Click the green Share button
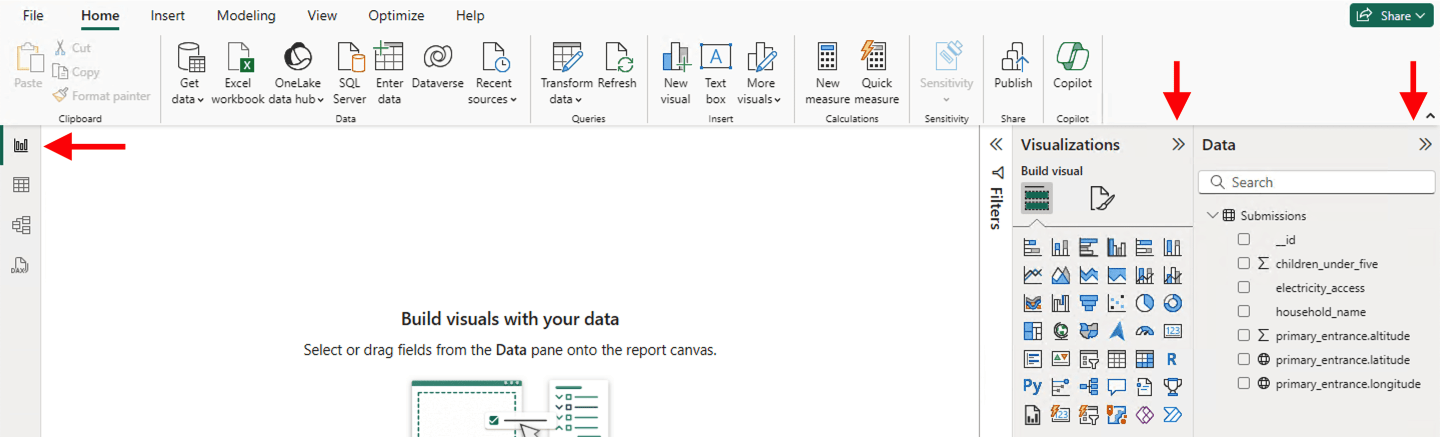 1393,16
